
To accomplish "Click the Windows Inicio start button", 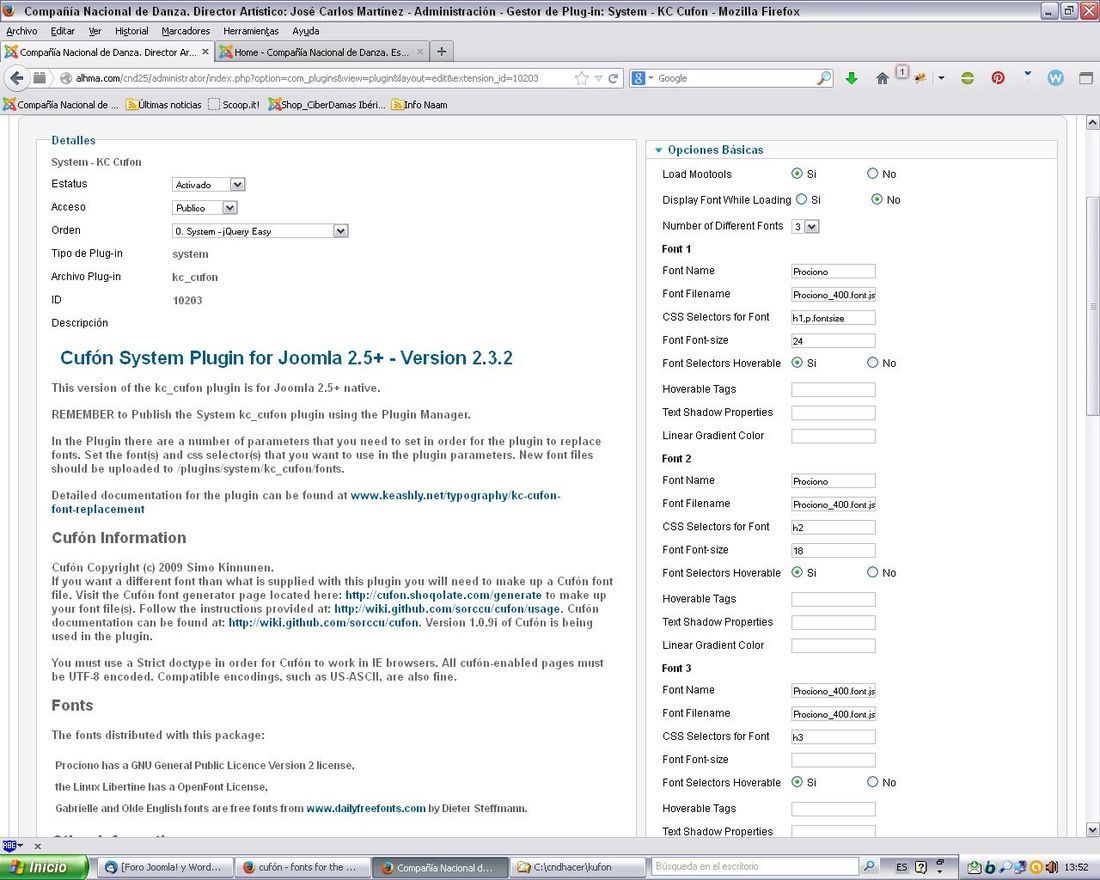I will (44, 867).
